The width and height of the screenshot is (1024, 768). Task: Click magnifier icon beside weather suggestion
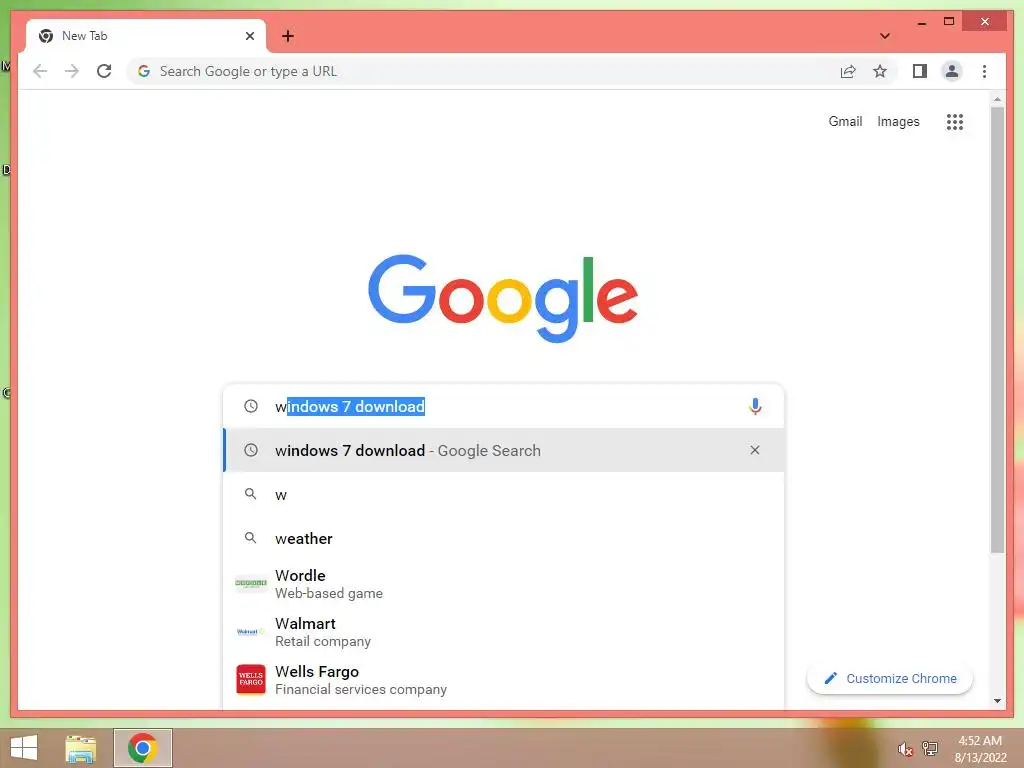251,538
